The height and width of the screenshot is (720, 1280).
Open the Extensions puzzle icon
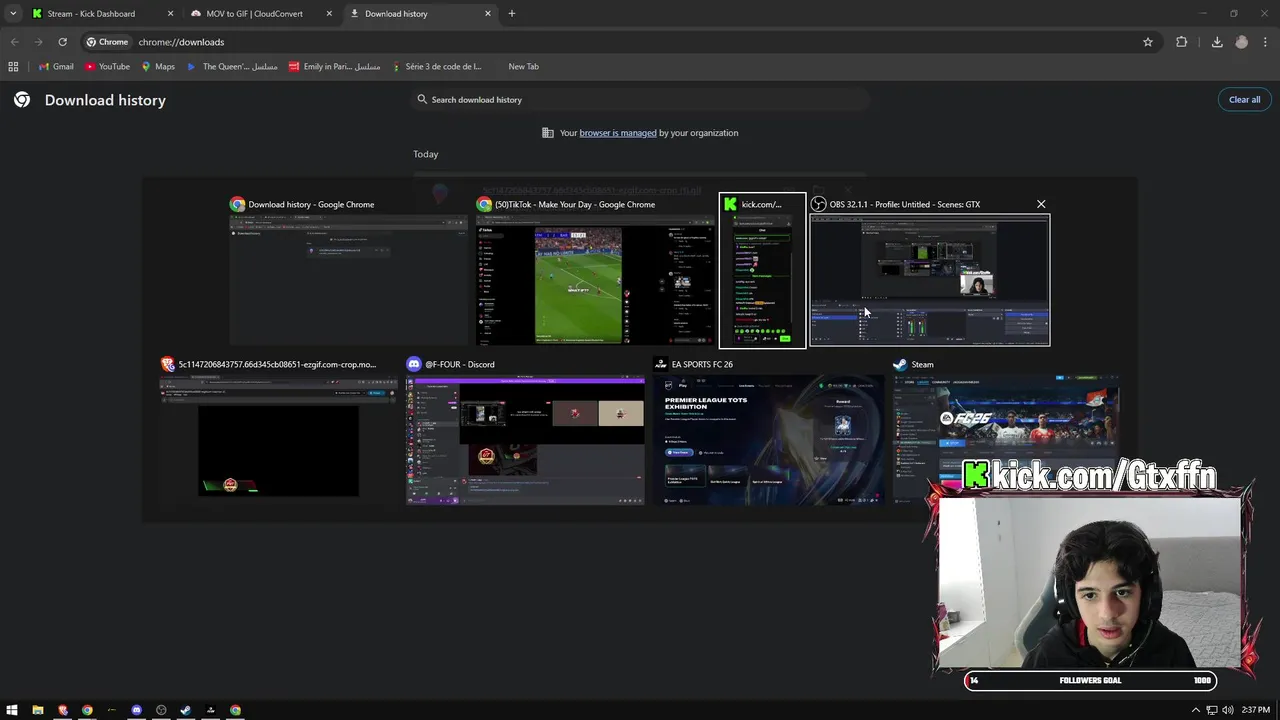[x=1182, y=42]
